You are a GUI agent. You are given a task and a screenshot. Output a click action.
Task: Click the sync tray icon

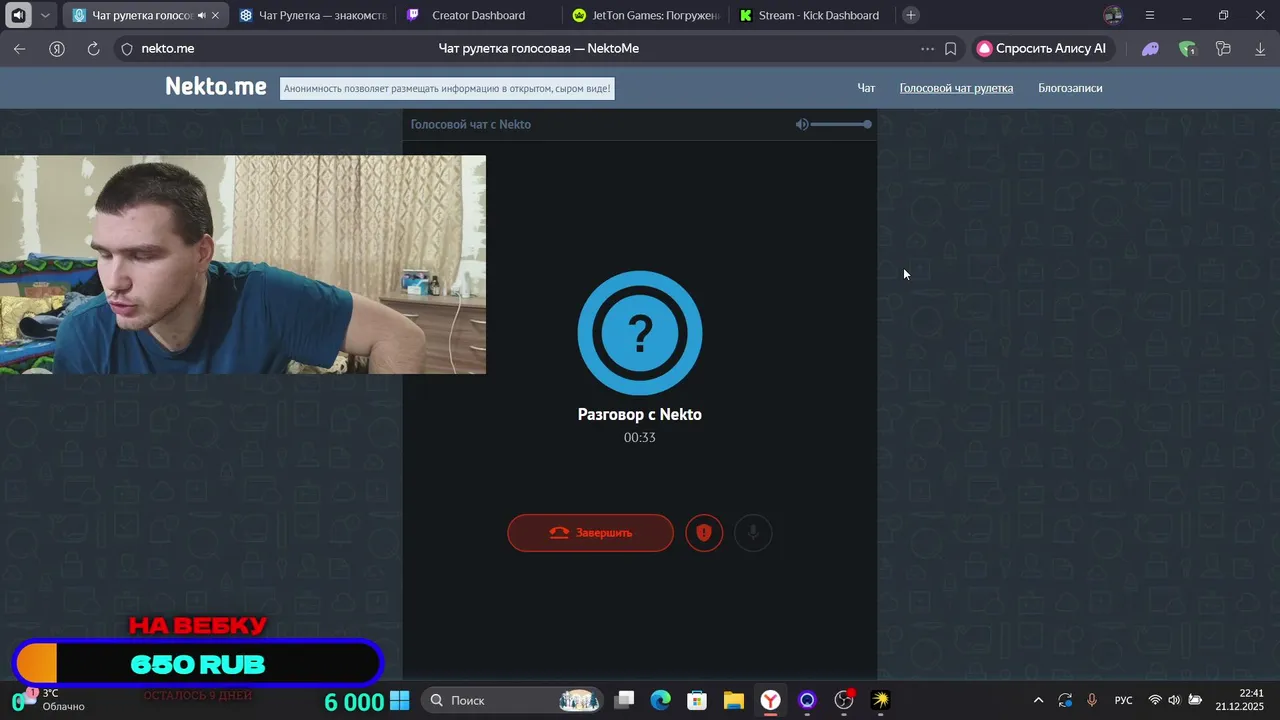pos(1065,700)
